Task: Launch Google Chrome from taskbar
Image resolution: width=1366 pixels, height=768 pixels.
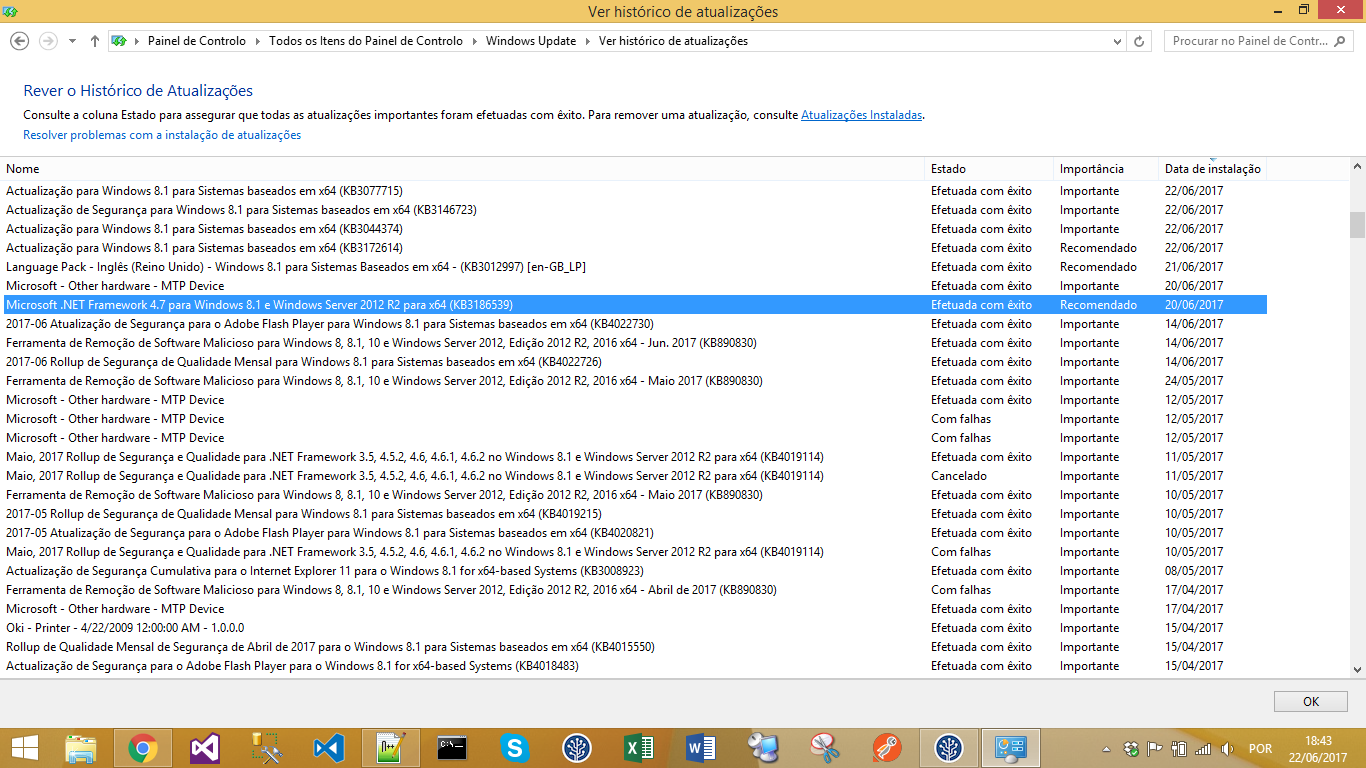Action: (143, 748)
